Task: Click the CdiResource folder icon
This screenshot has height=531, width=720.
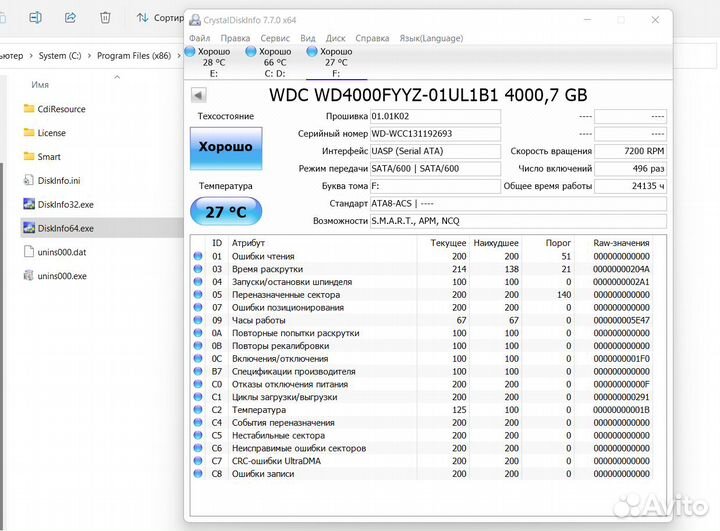Action: tap(29, 108)
